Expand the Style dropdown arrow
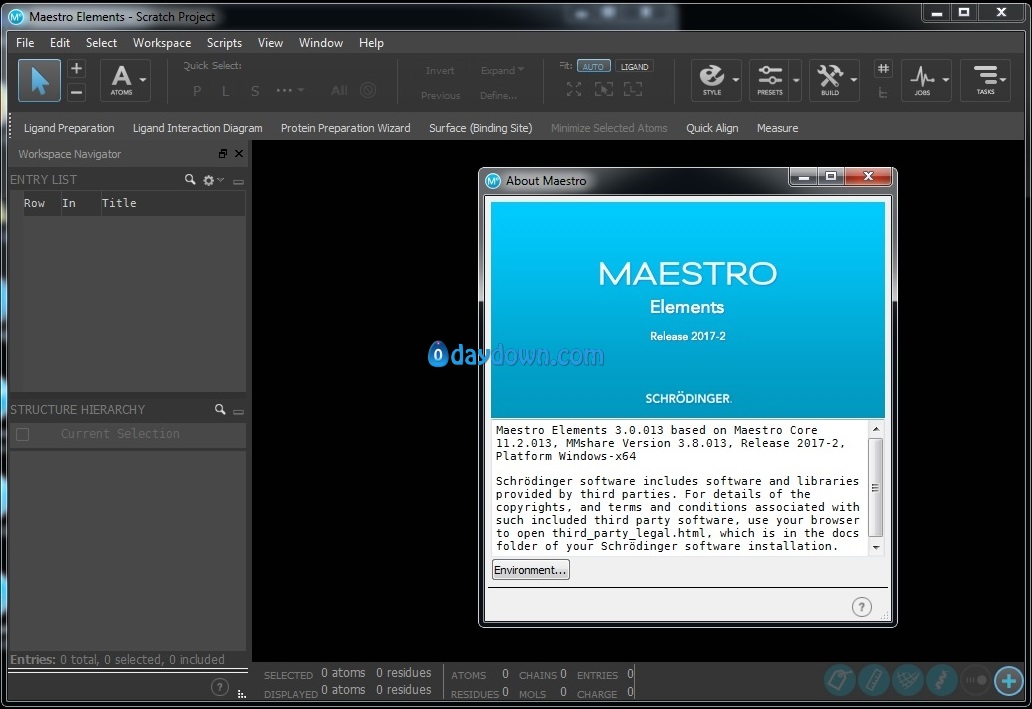This screenshot has width=1032, height=709. tap(735, 80)
